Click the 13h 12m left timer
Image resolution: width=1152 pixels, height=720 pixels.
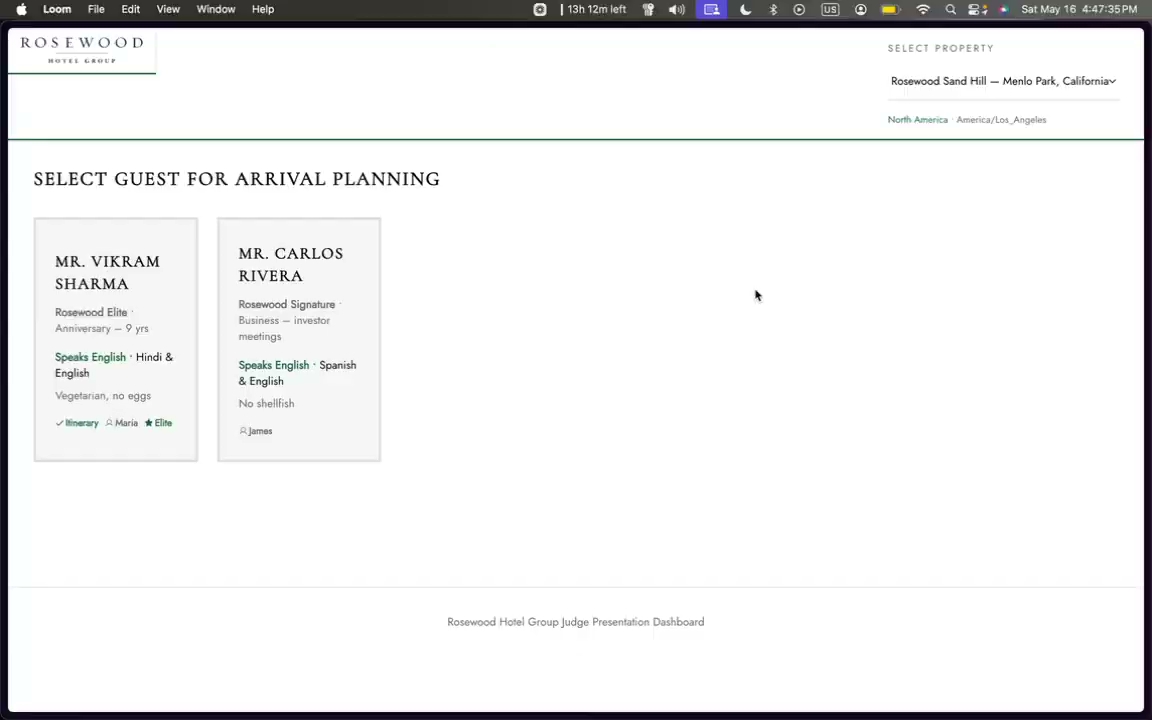tap(596, 10)
